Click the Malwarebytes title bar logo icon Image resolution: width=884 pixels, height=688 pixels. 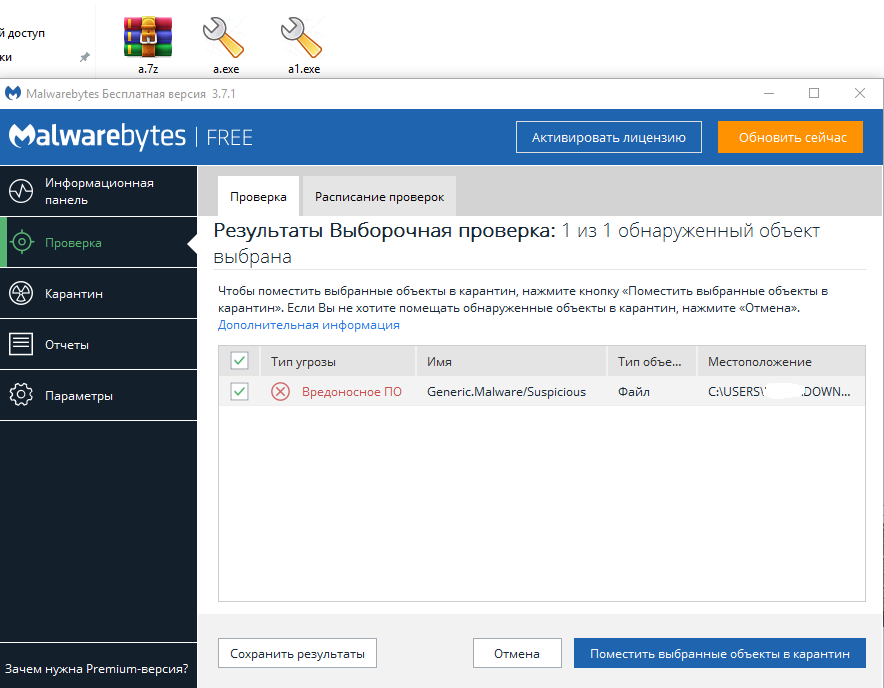(12, 93)
